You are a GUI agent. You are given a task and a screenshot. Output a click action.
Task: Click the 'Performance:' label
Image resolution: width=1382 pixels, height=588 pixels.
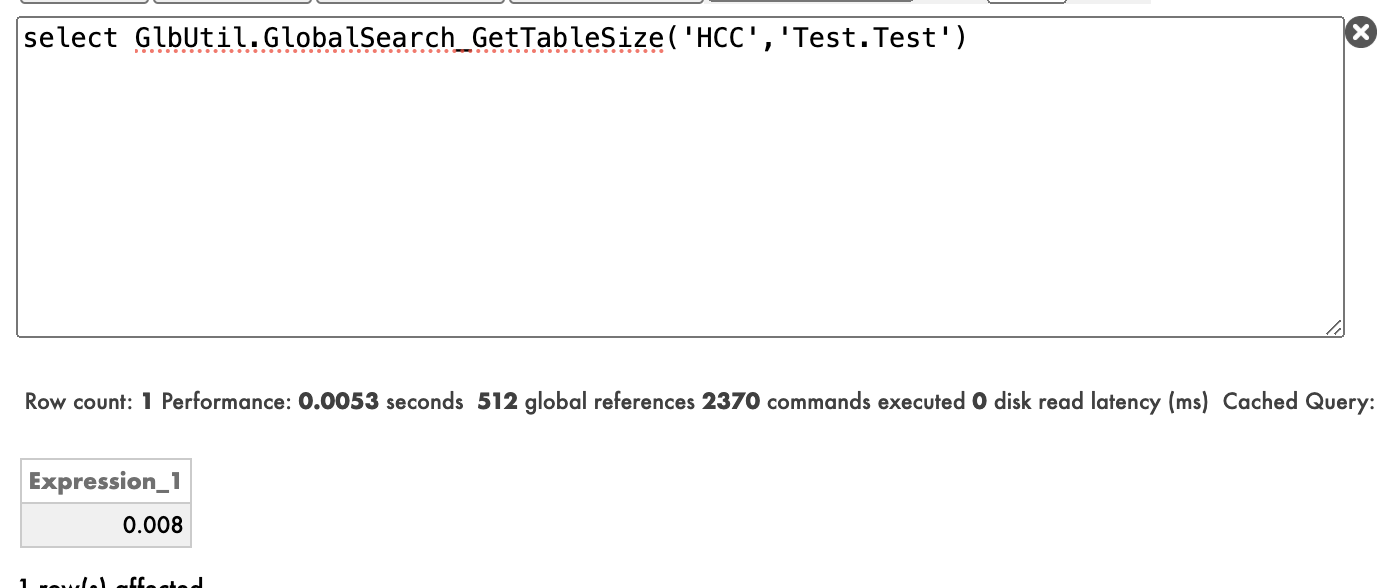[x=226, y=402]
